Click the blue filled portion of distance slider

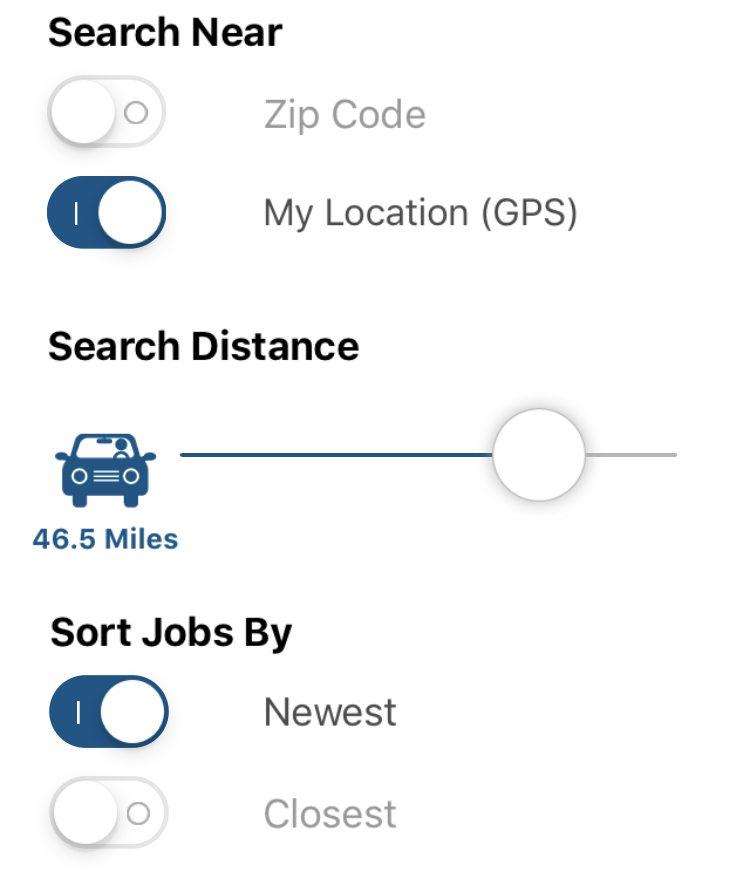pos(336,455)
